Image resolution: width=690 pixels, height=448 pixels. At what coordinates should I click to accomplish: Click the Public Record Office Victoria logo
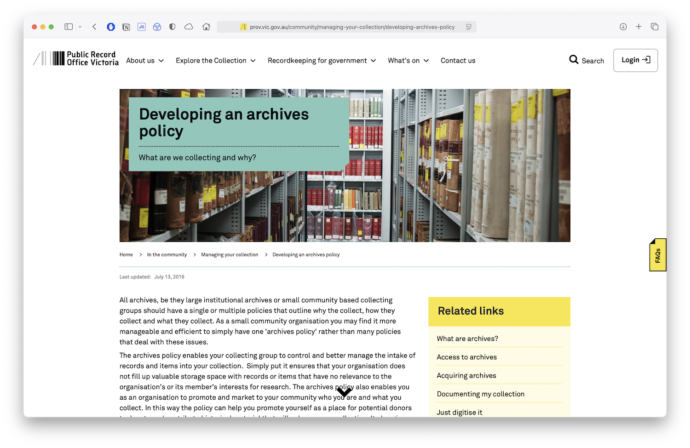76,60
